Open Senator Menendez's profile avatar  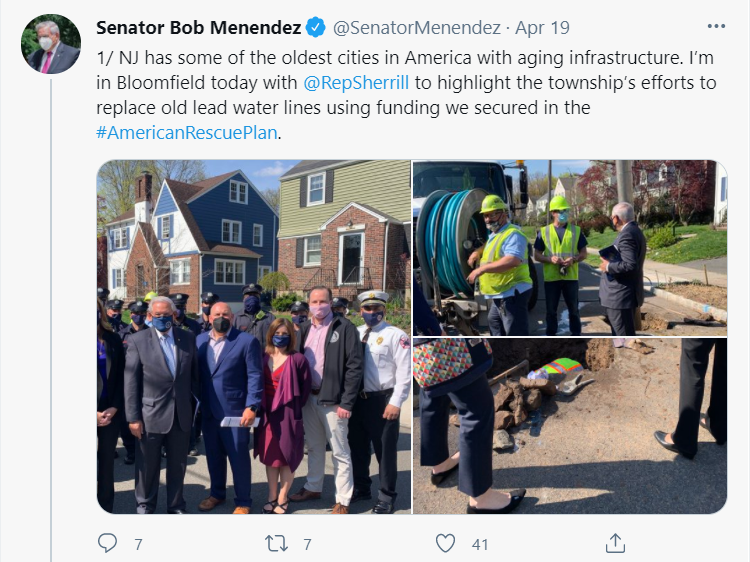pyautogui.click(x=51, y=44)
